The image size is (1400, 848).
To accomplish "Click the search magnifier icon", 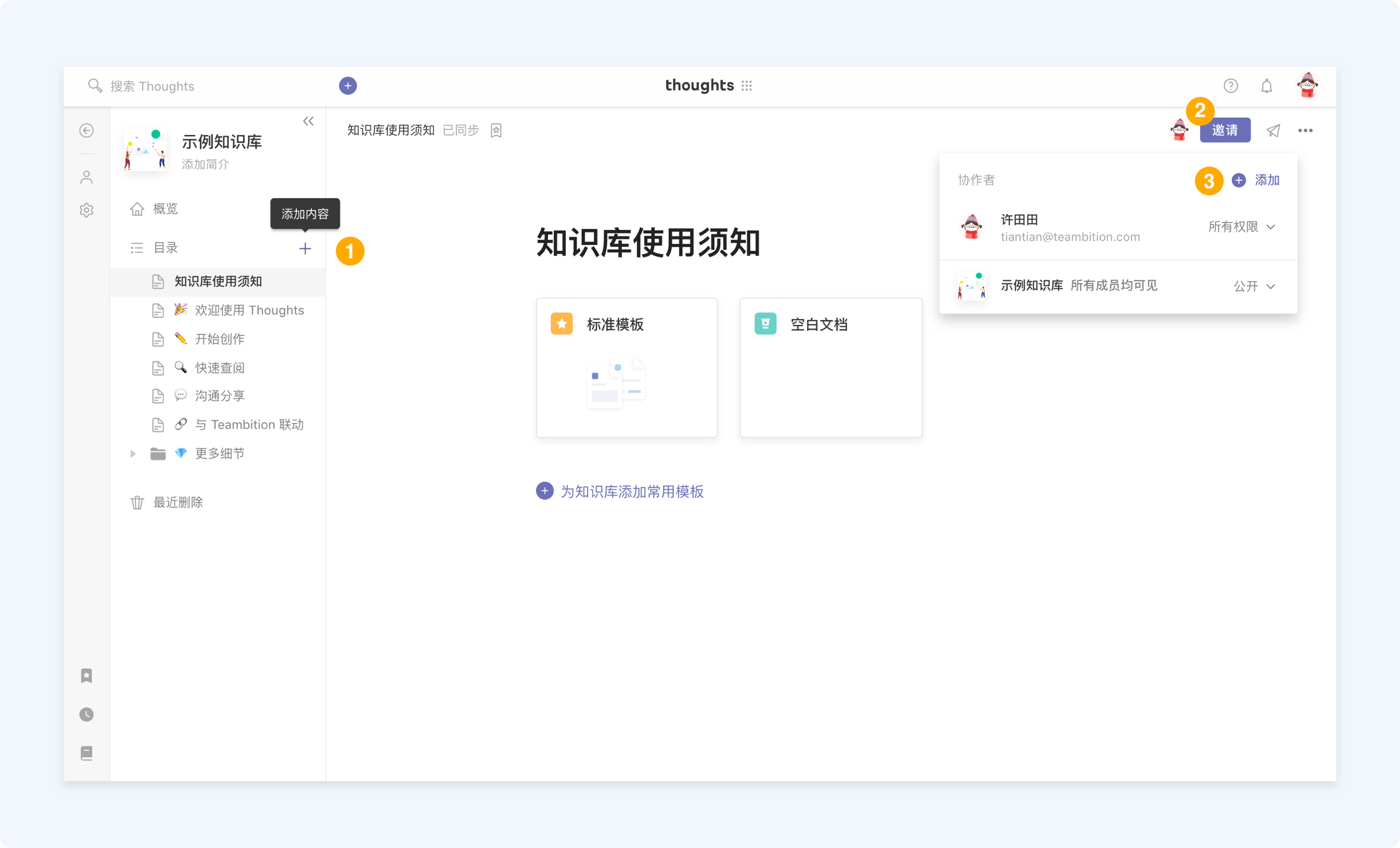I will (95, 86).
